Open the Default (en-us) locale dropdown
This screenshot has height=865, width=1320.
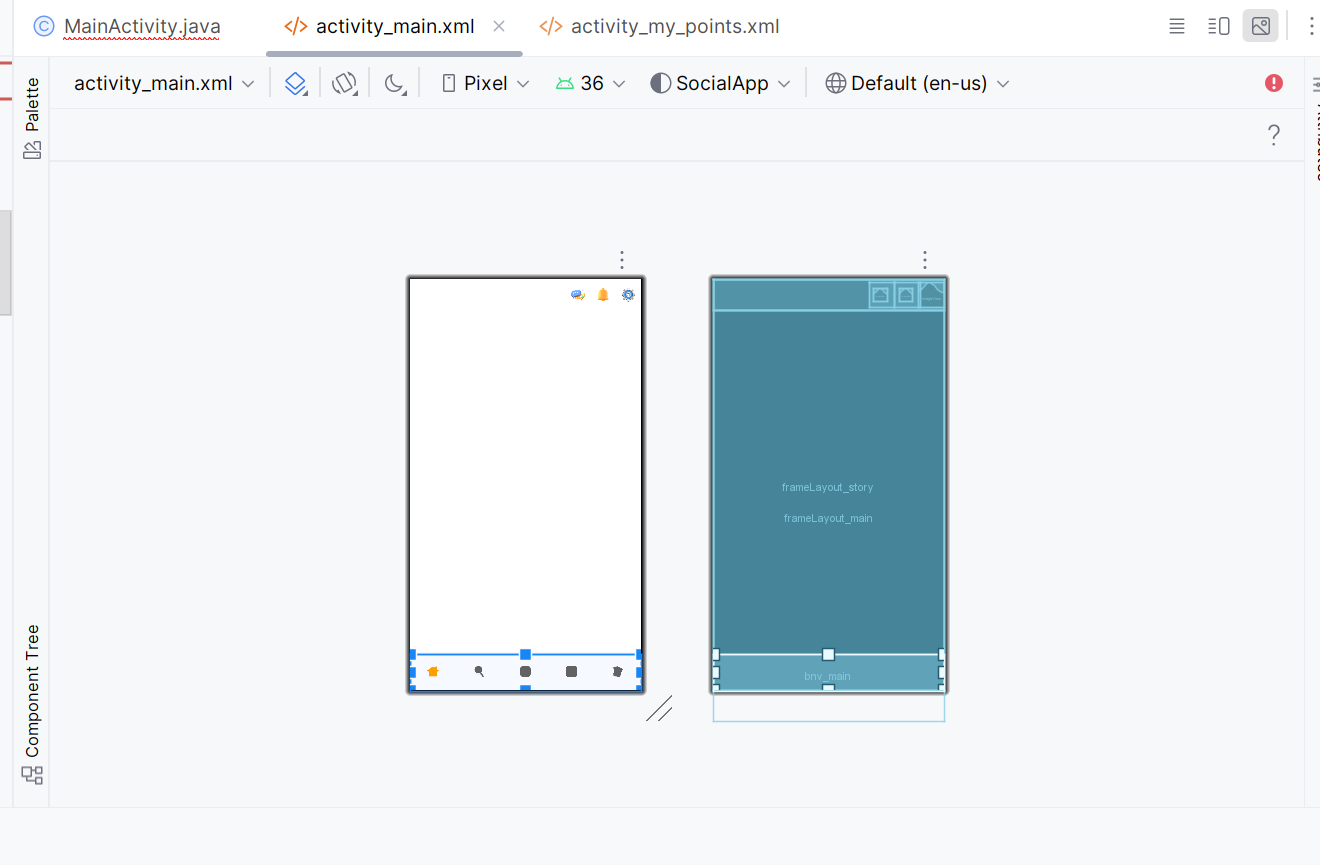[917, 83]
